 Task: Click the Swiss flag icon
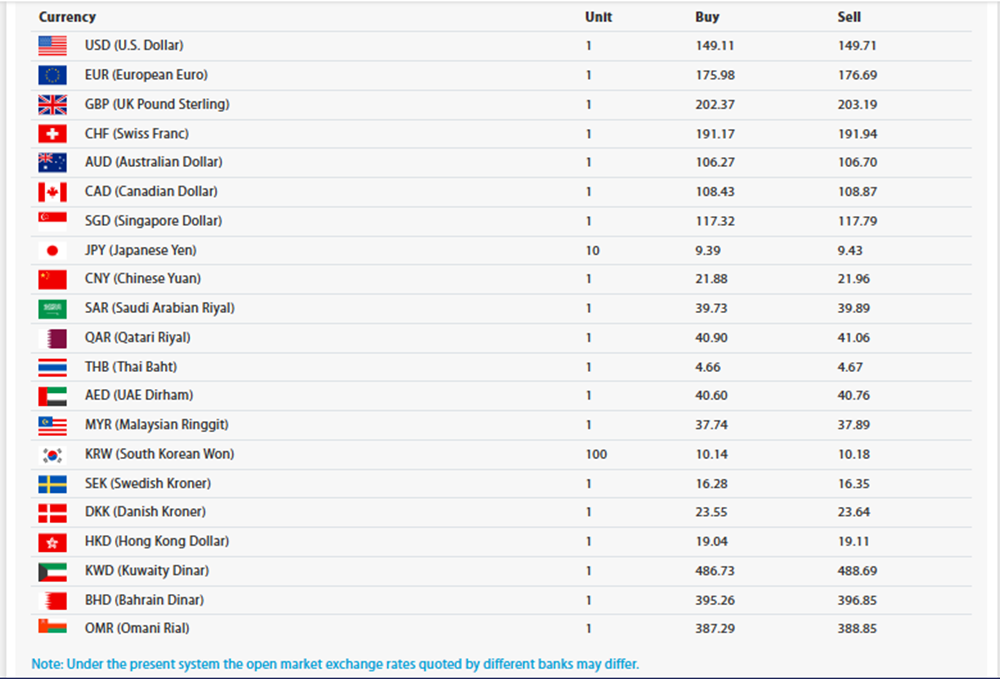pyautogui.click(x=52, y=134)
